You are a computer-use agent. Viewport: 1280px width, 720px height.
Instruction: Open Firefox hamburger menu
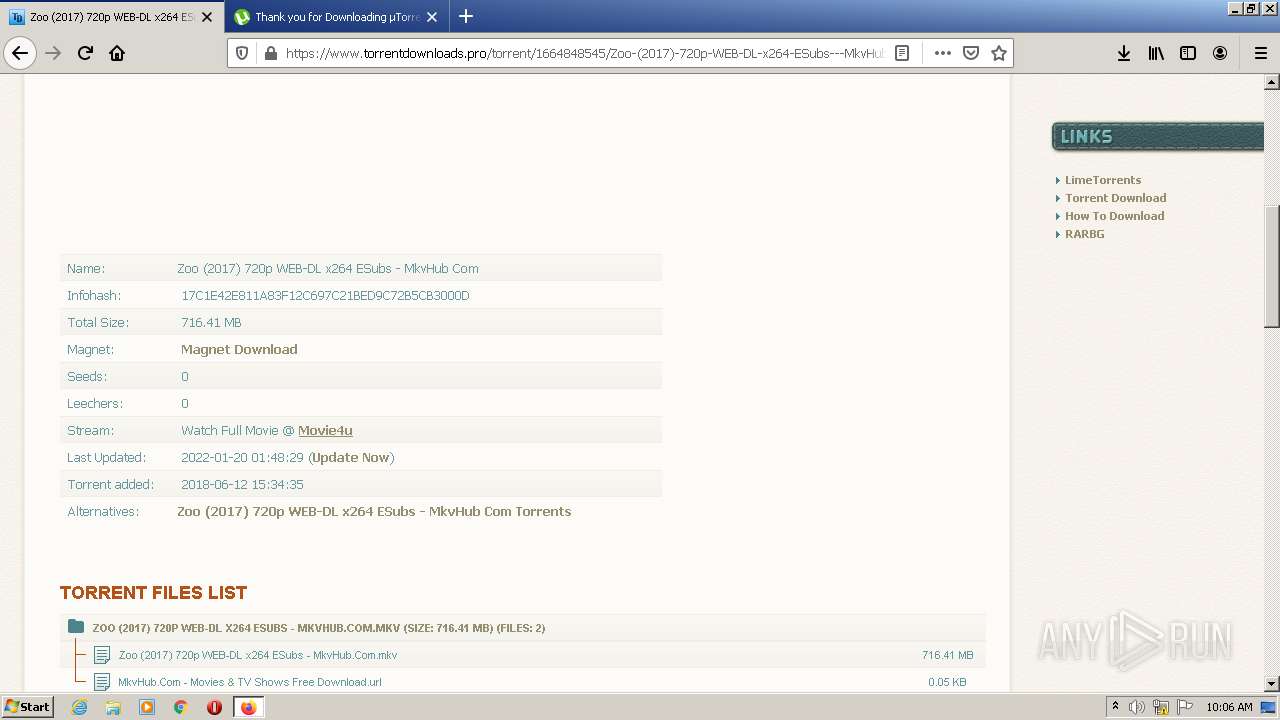1260,53
